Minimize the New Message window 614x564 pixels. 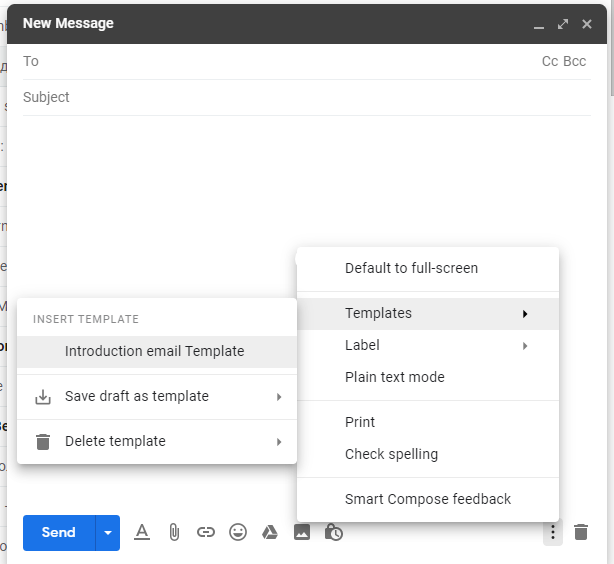coord(539,27)
